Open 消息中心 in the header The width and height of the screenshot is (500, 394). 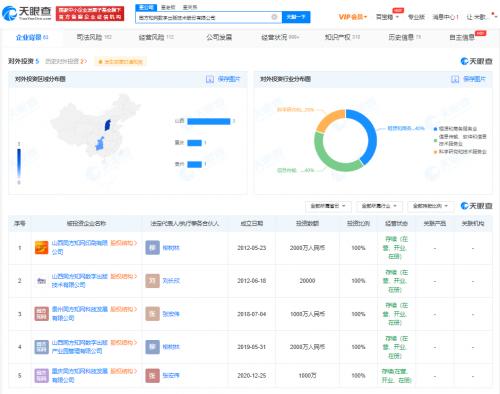(x=445, y=17)
